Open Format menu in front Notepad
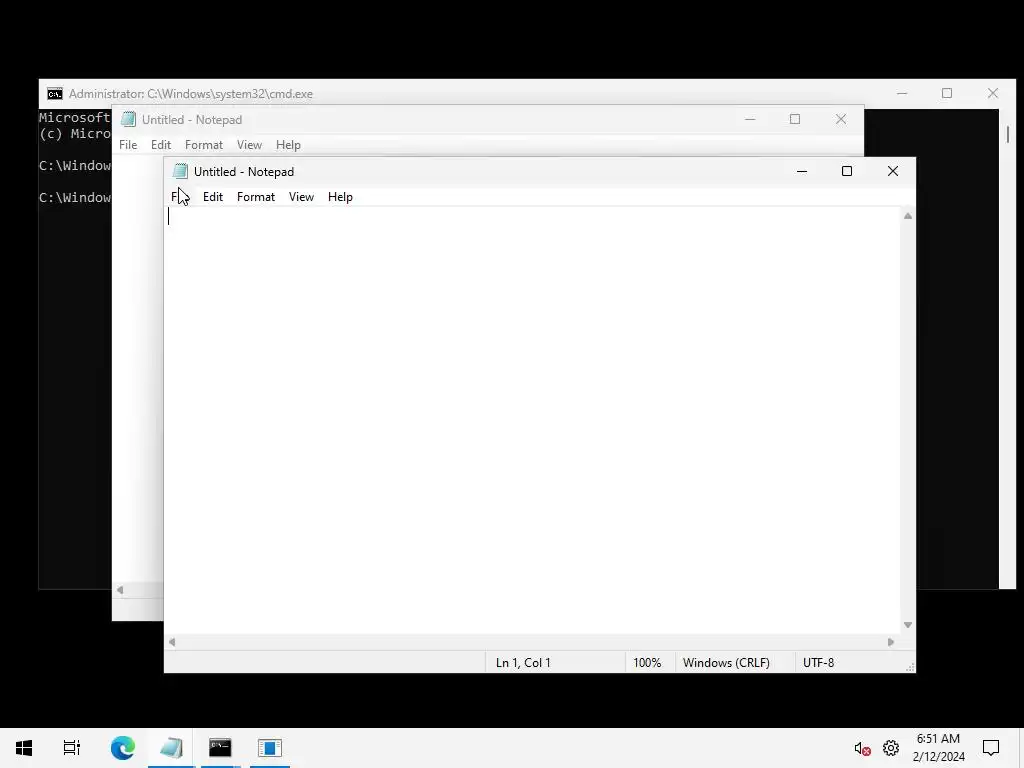1024x768 pixels. pos(256,197)
